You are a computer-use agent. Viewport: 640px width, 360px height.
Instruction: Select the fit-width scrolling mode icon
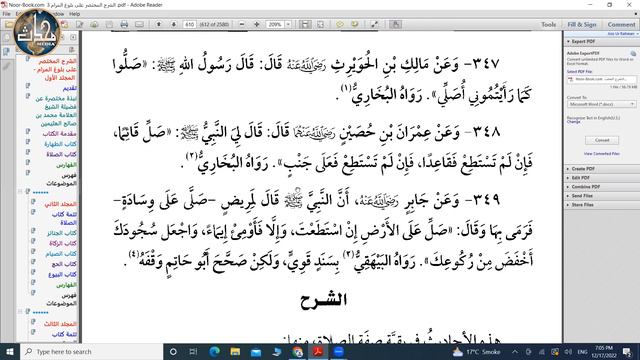coord(305,24)
